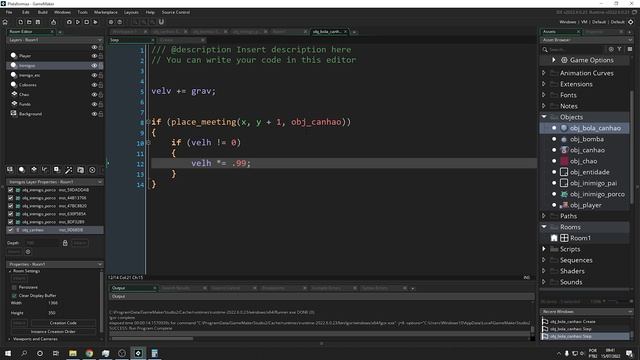
Task: Click the Debug toolbar icon
Action: 69,22
